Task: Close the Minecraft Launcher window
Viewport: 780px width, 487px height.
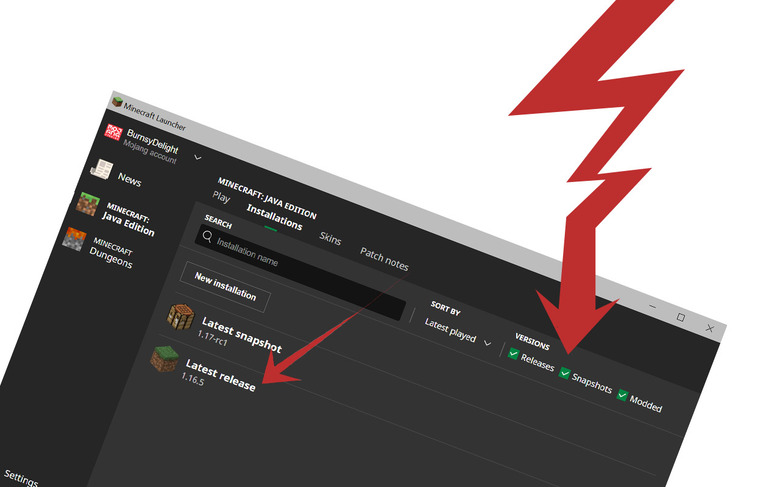Action: pyautogui.click(x=710, y=328)
